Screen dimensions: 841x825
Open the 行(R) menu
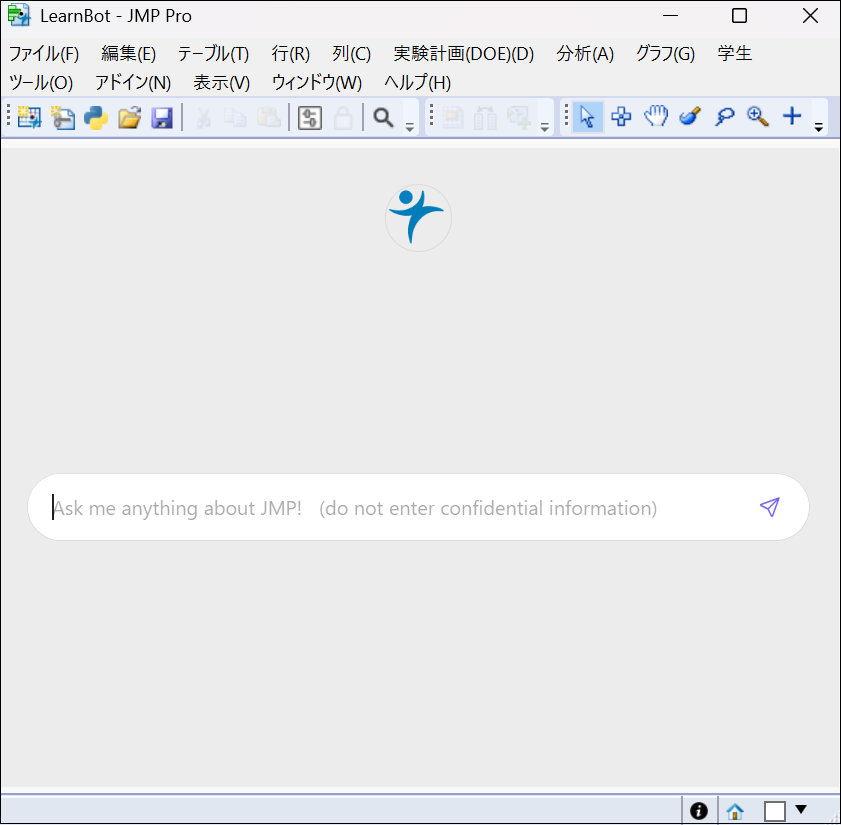[x=291, y=54]
